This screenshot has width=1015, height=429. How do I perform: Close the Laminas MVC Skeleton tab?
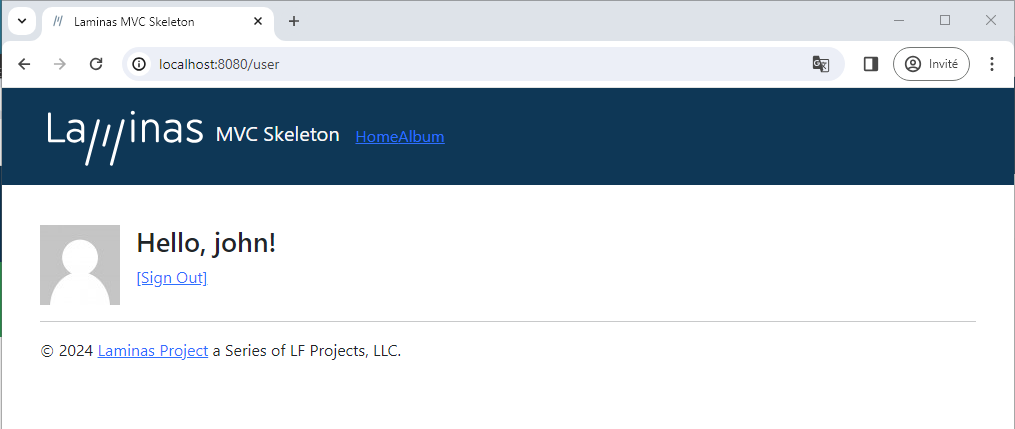coord(258,21)
